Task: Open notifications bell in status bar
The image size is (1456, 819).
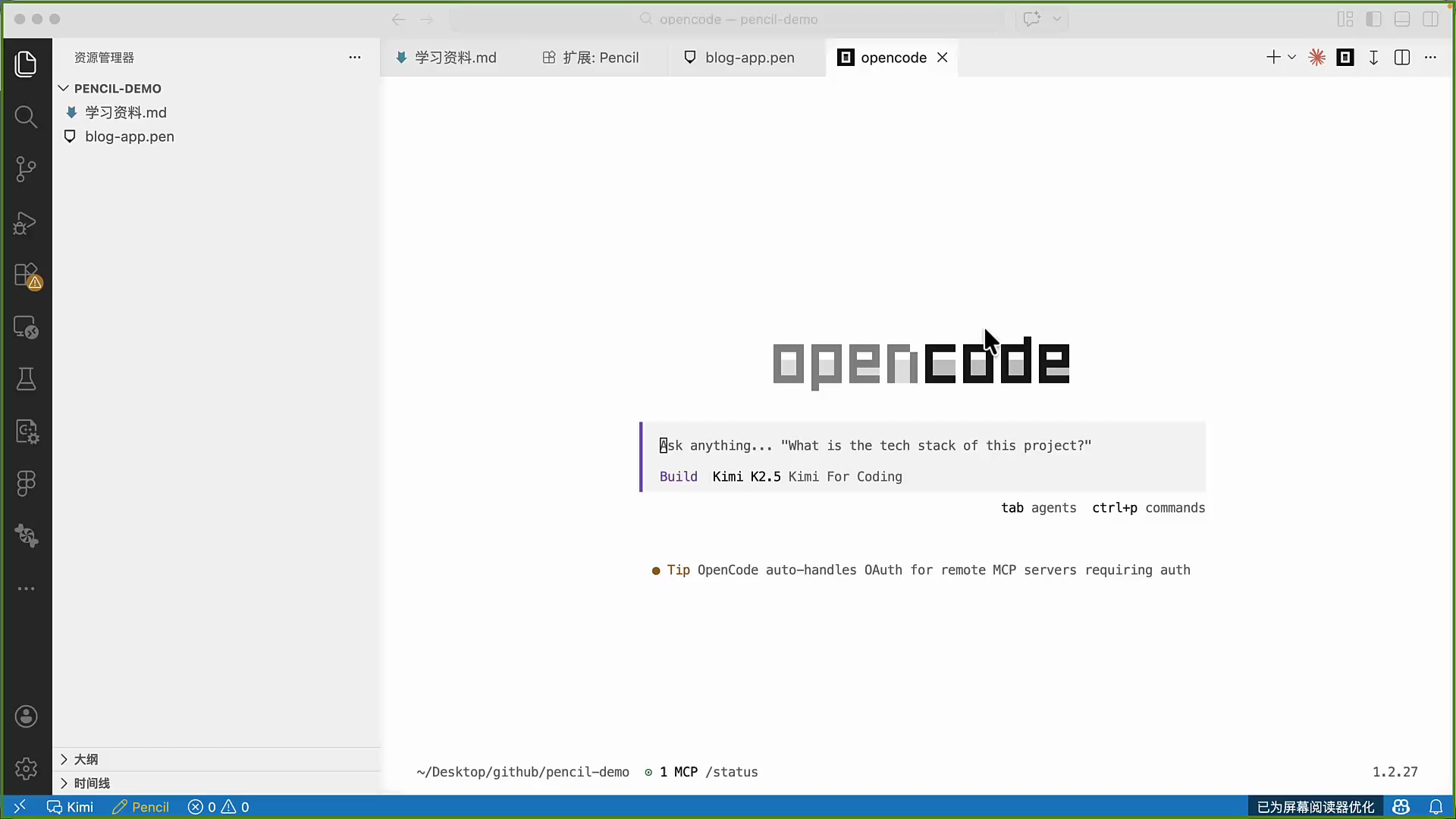Action: click(1436, 807)
